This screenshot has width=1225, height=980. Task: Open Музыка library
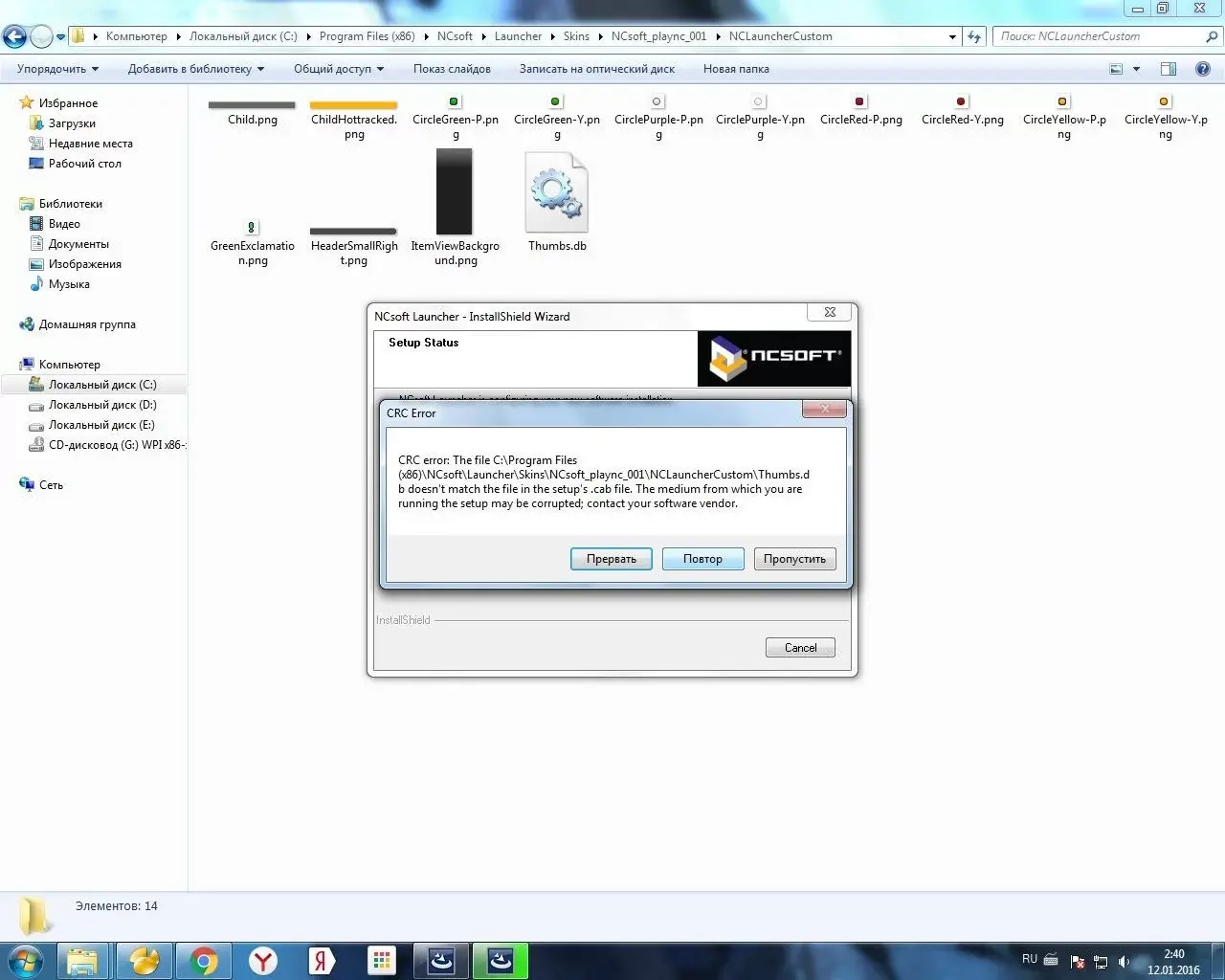pos(69,284)
